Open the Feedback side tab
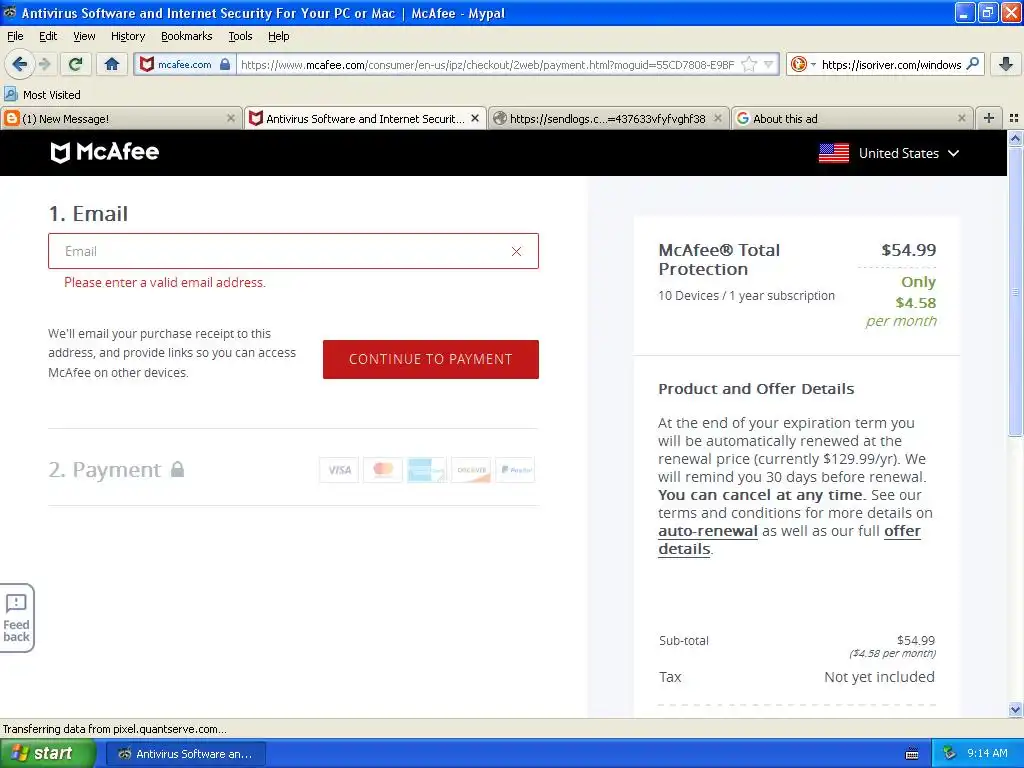1024x768 pixels. point(17,618)
